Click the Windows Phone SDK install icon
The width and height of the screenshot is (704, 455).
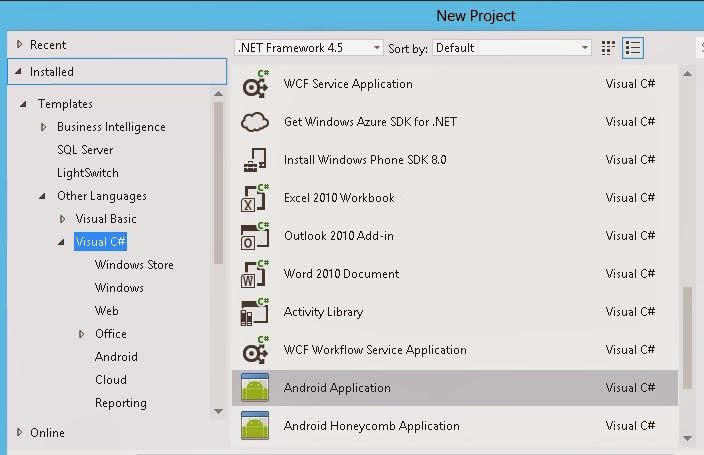255,160
